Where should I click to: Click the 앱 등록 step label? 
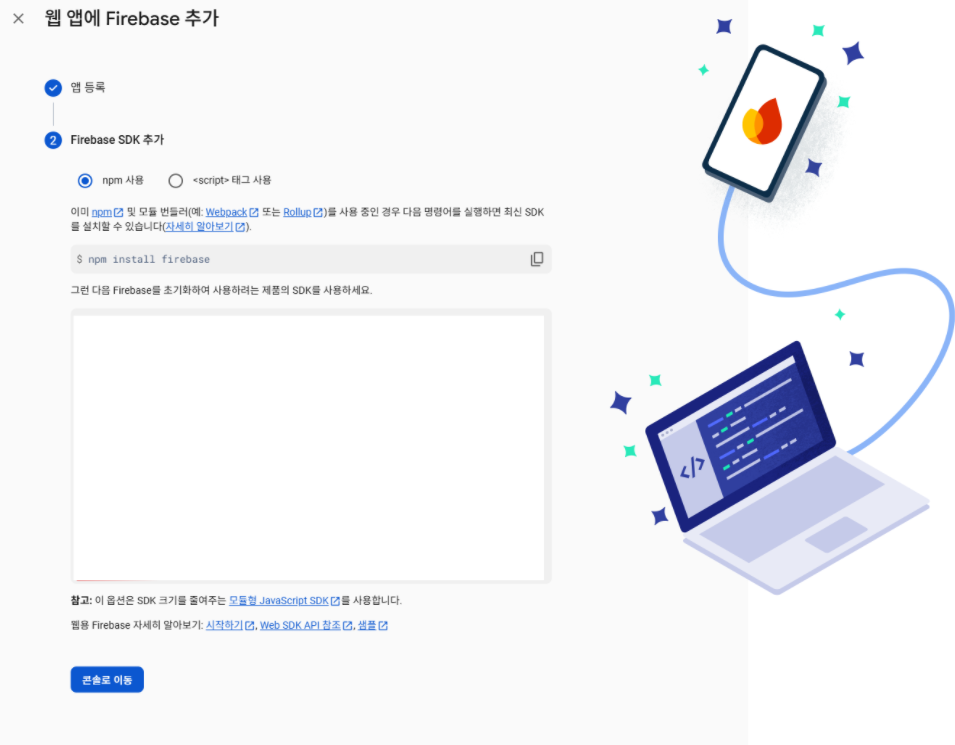pos(88,88)
